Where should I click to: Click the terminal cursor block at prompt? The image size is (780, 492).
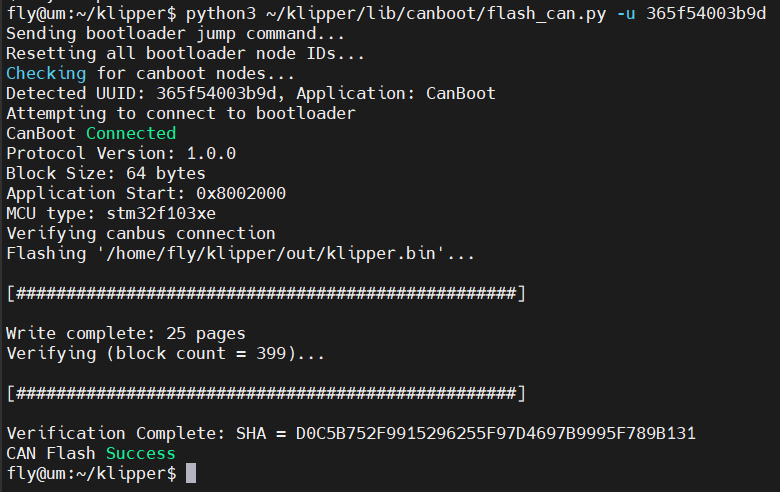click(191, 473)
